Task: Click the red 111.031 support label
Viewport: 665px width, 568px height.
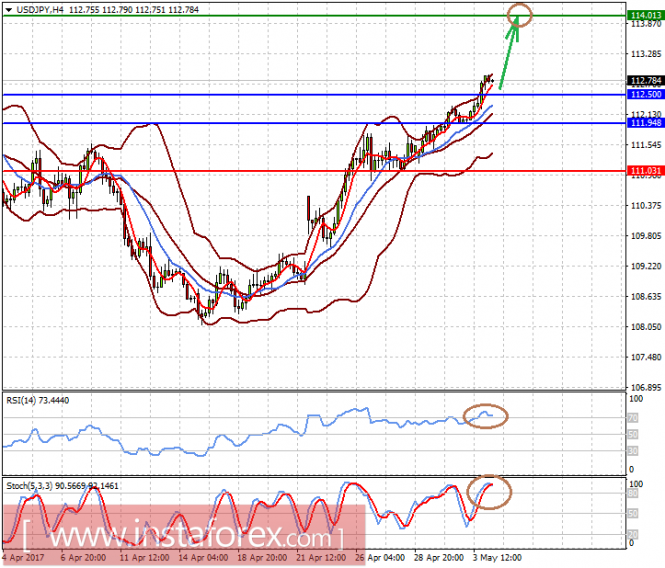Action: point(645,171)
